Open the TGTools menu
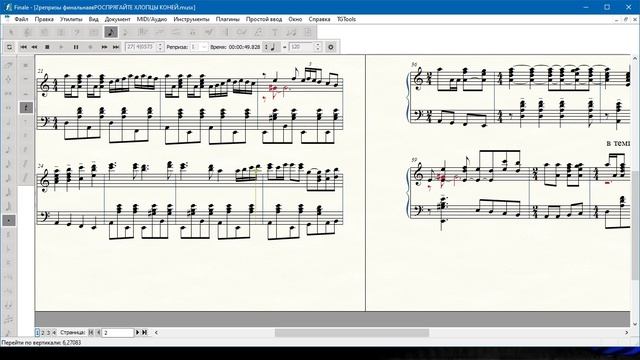The width and height of the screenshot is (640, 360). [x=346, y=19]
